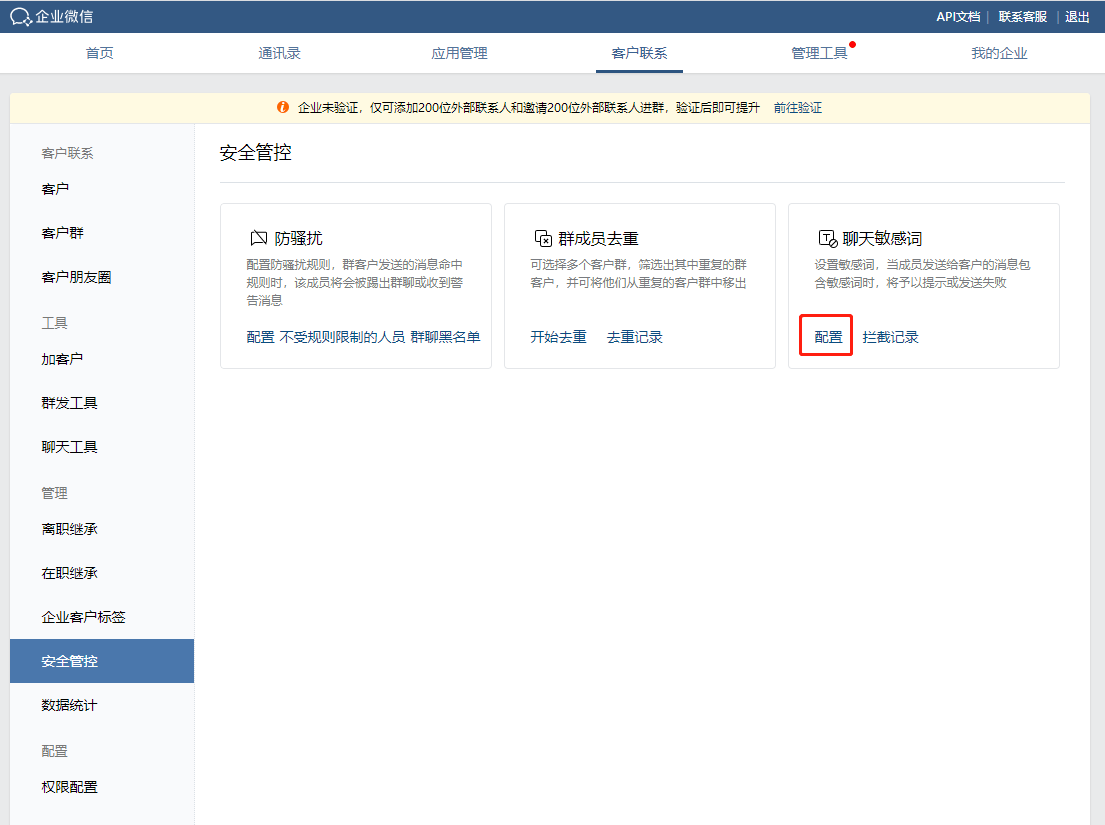Select 客户群 in the sidebar
The width and height of the screenshot is (1105, 825).
[63, 233]
